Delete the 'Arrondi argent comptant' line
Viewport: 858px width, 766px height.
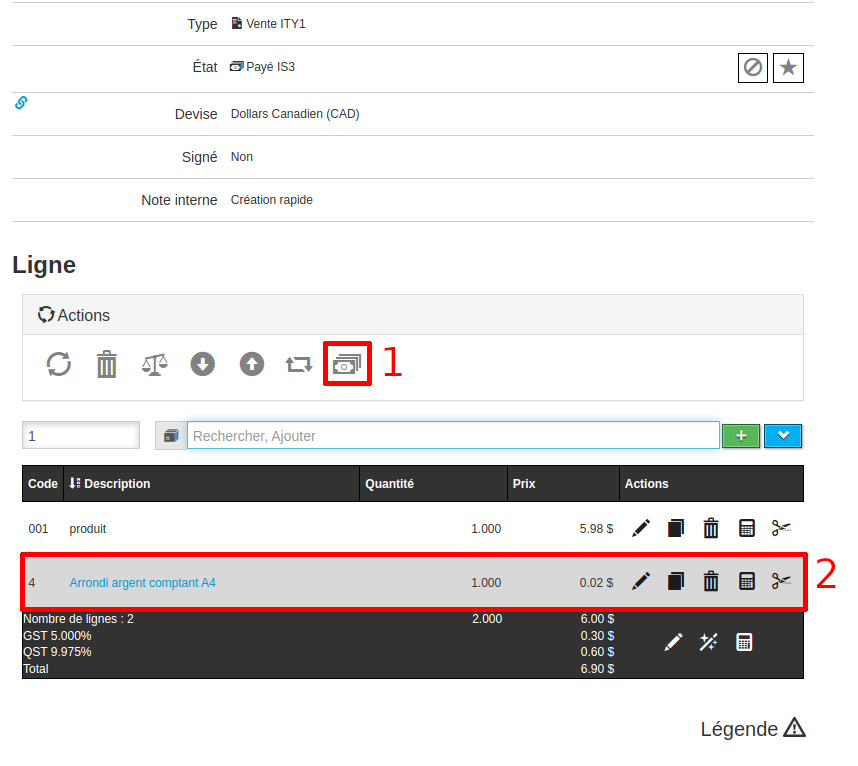pos(711,581)
